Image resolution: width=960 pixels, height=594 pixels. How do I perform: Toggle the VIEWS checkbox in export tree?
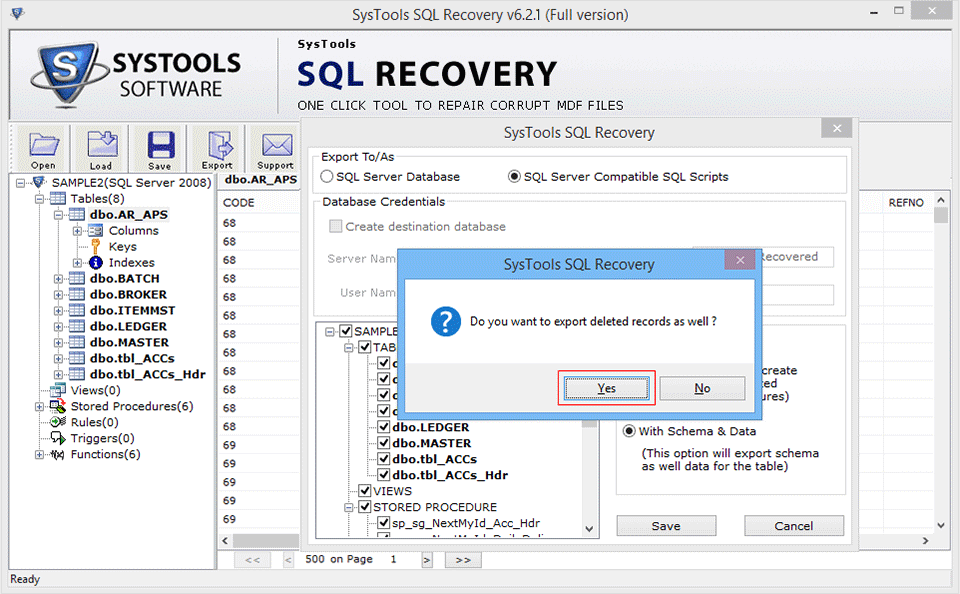pyautogui.click(x=366, y=491)
